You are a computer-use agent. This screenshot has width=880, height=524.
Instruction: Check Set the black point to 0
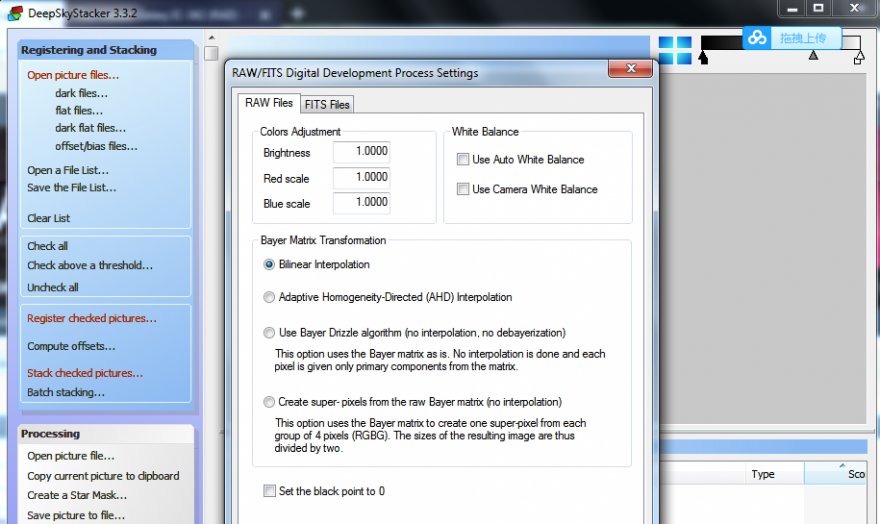click(269, 491)
